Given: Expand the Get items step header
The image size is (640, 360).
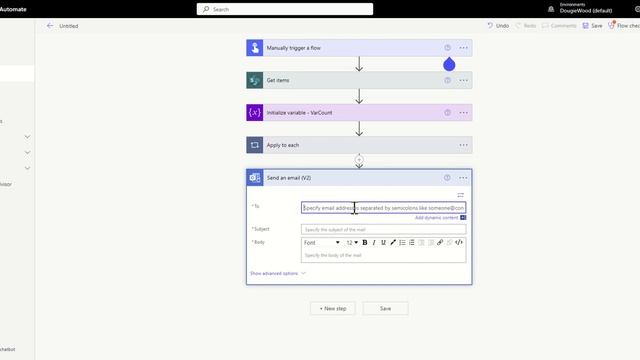Looking at the screenshot, I should [359, 80].
